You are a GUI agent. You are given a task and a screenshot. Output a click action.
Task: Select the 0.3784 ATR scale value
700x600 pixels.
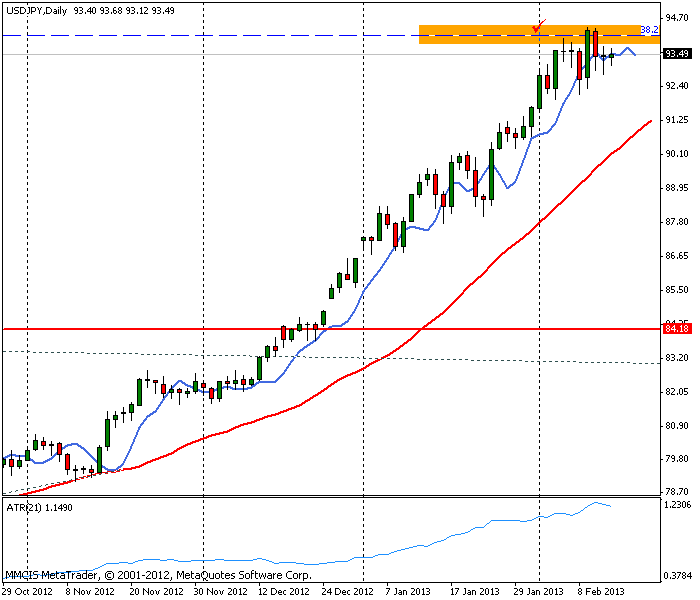click(679, 575)
